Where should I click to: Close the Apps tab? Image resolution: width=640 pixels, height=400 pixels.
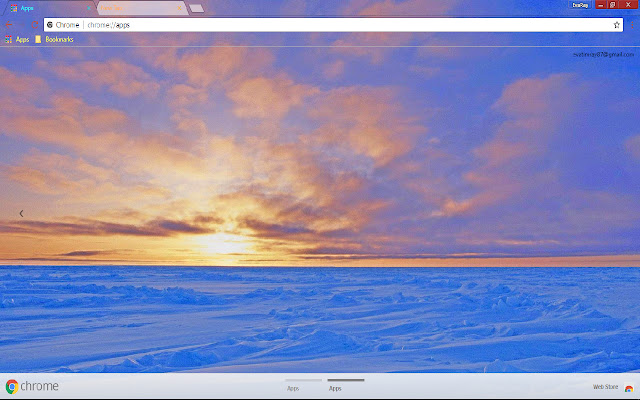pos(89,8)
